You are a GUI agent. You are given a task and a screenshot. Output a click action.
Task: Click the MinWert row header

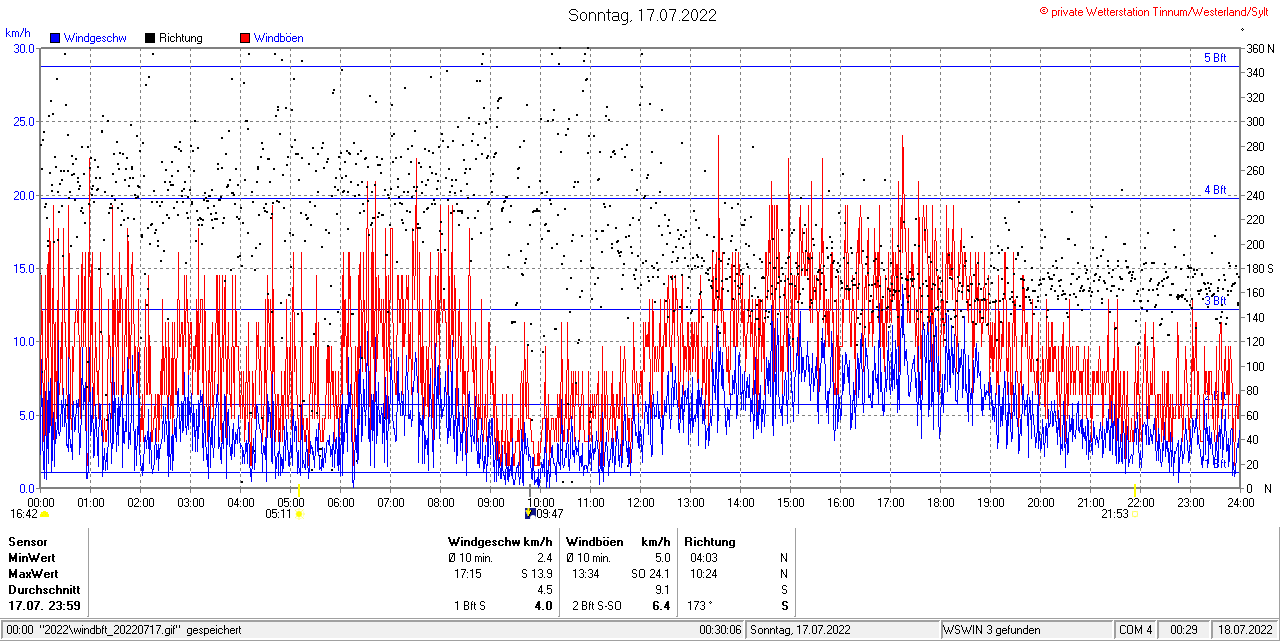(x=33, y=557)
